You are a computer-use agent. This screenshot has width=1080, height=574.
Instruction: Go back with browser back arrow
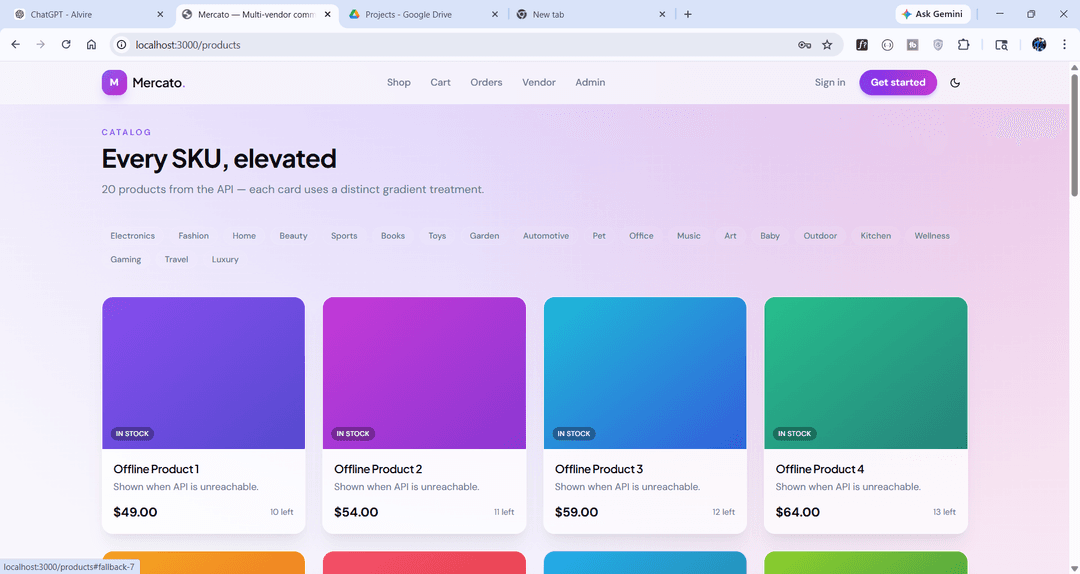(x=16, y=45)
